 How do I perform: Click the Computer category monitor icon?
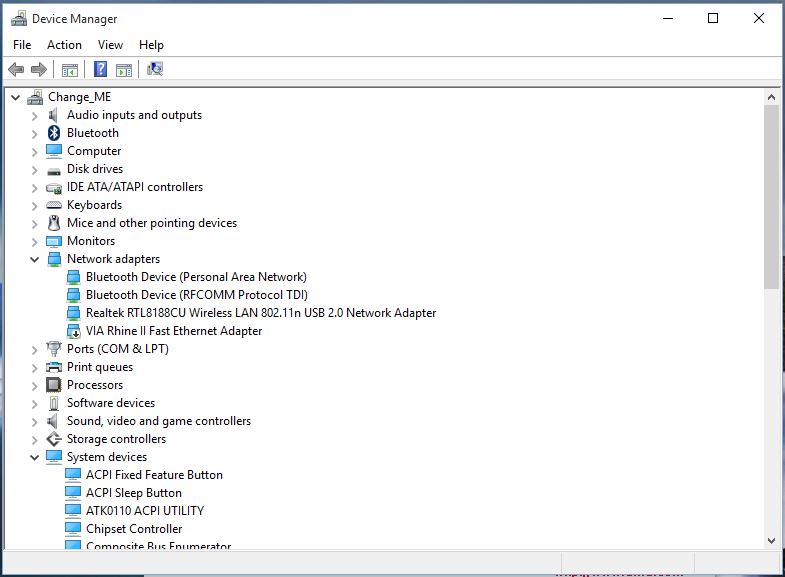[x=54, y=151]
